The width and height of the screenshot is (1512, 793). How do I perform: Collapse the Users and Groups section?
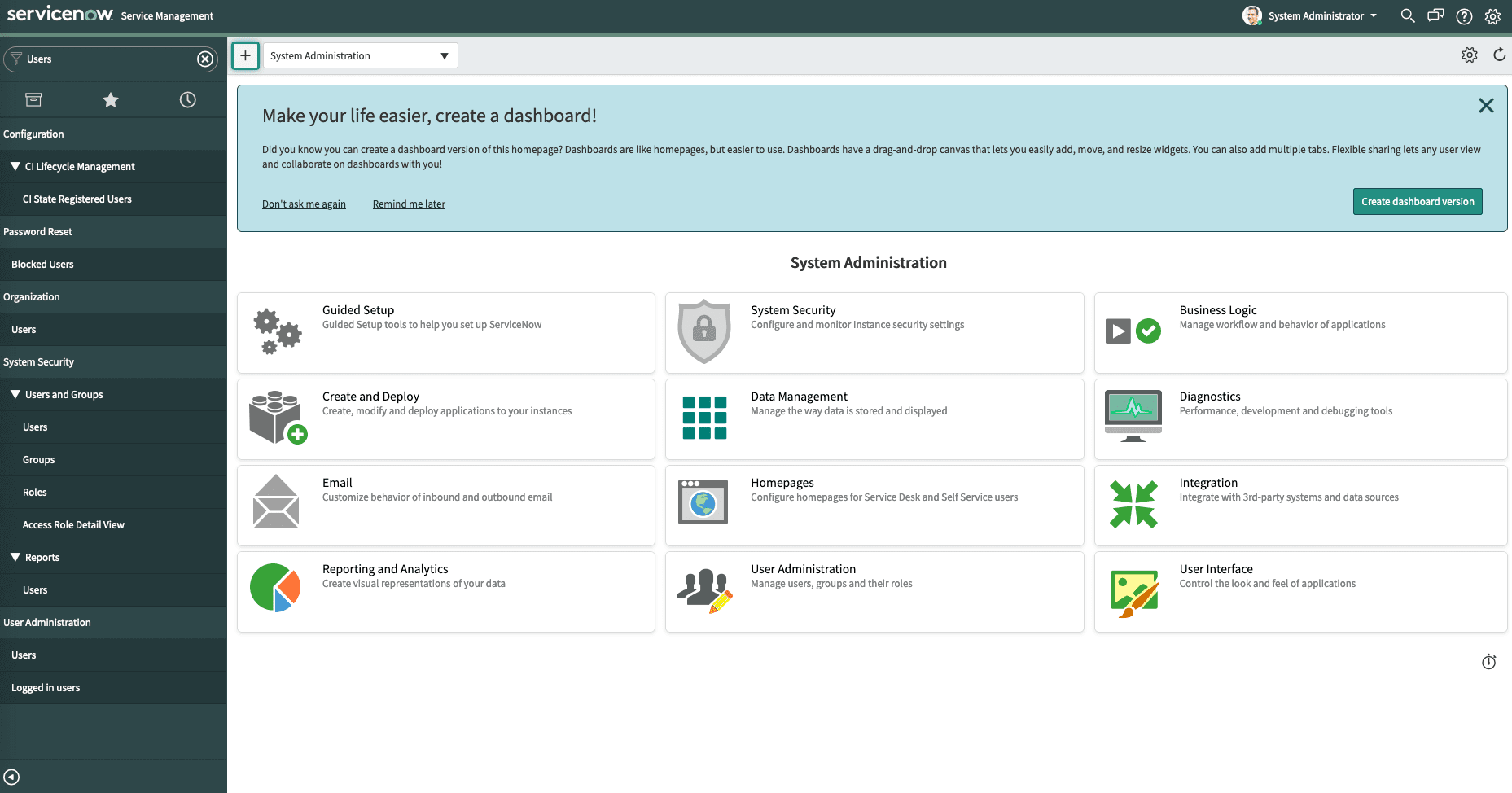point(15,394)
